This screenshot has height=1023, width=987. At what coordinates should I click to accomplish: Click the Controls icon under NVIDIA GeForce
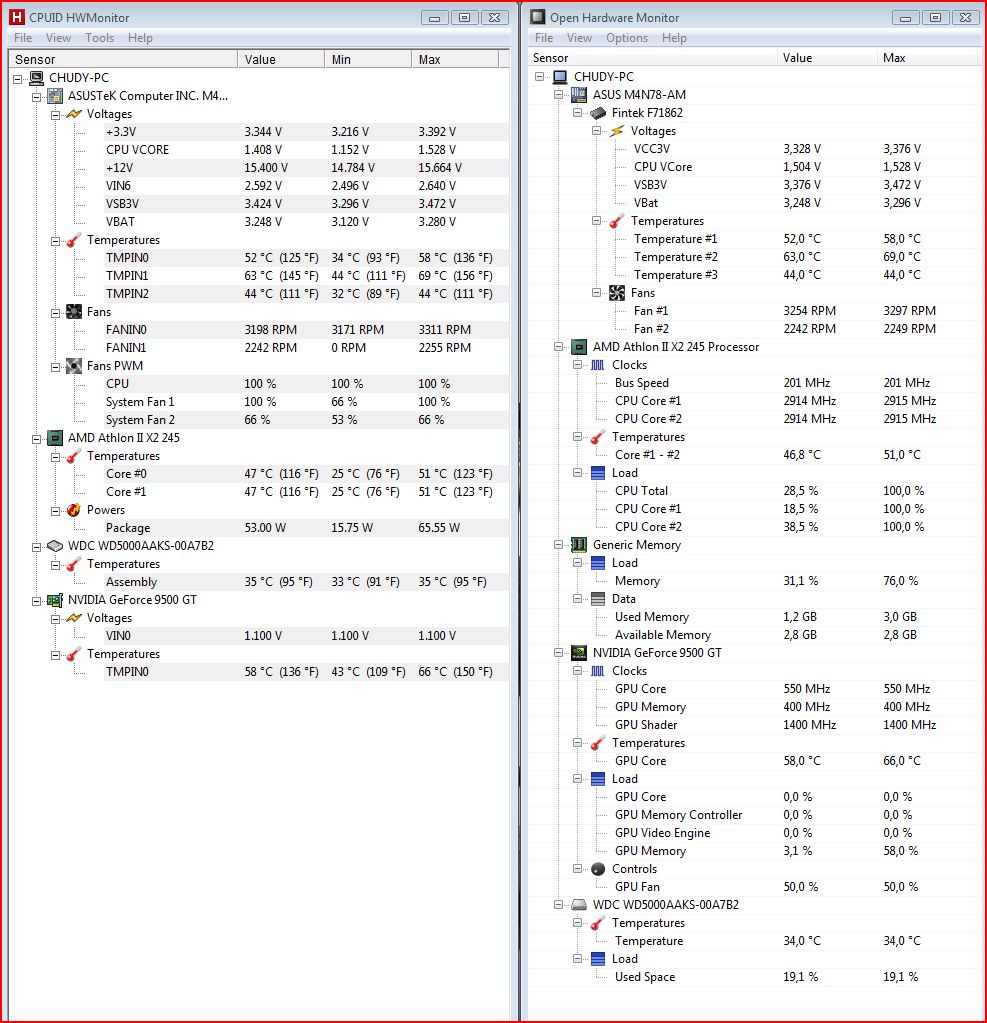[598, 869]
